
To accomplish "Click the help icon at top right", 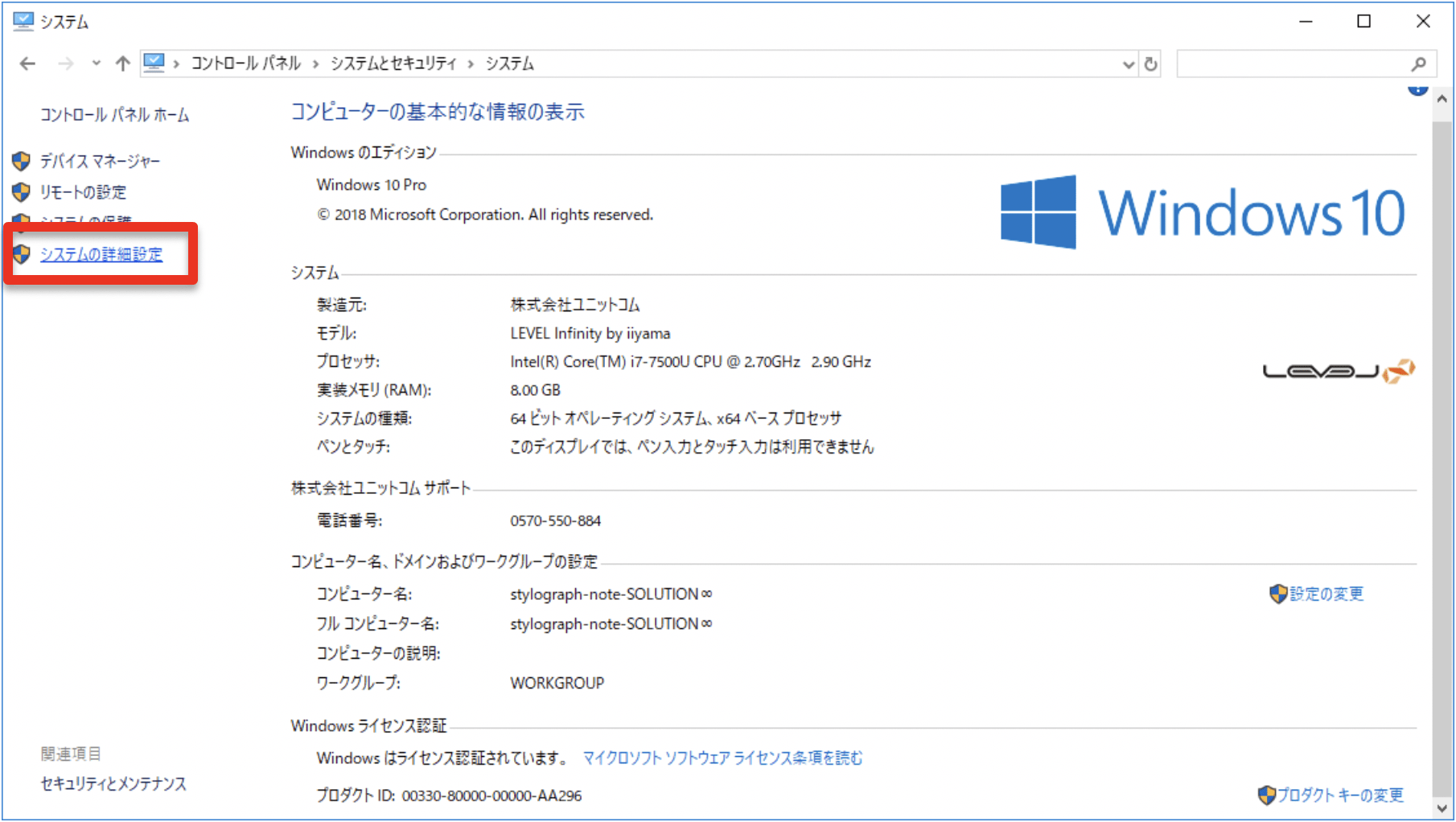I will 1417,89.
